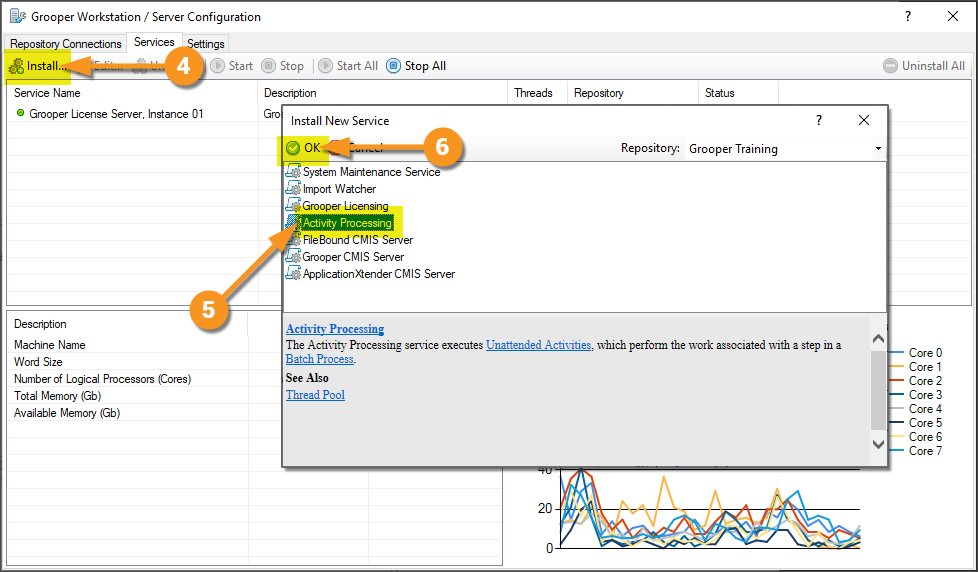The image size is (978, 572).
Task: Open the Repository Connections tab
Action: coord(65,44)
